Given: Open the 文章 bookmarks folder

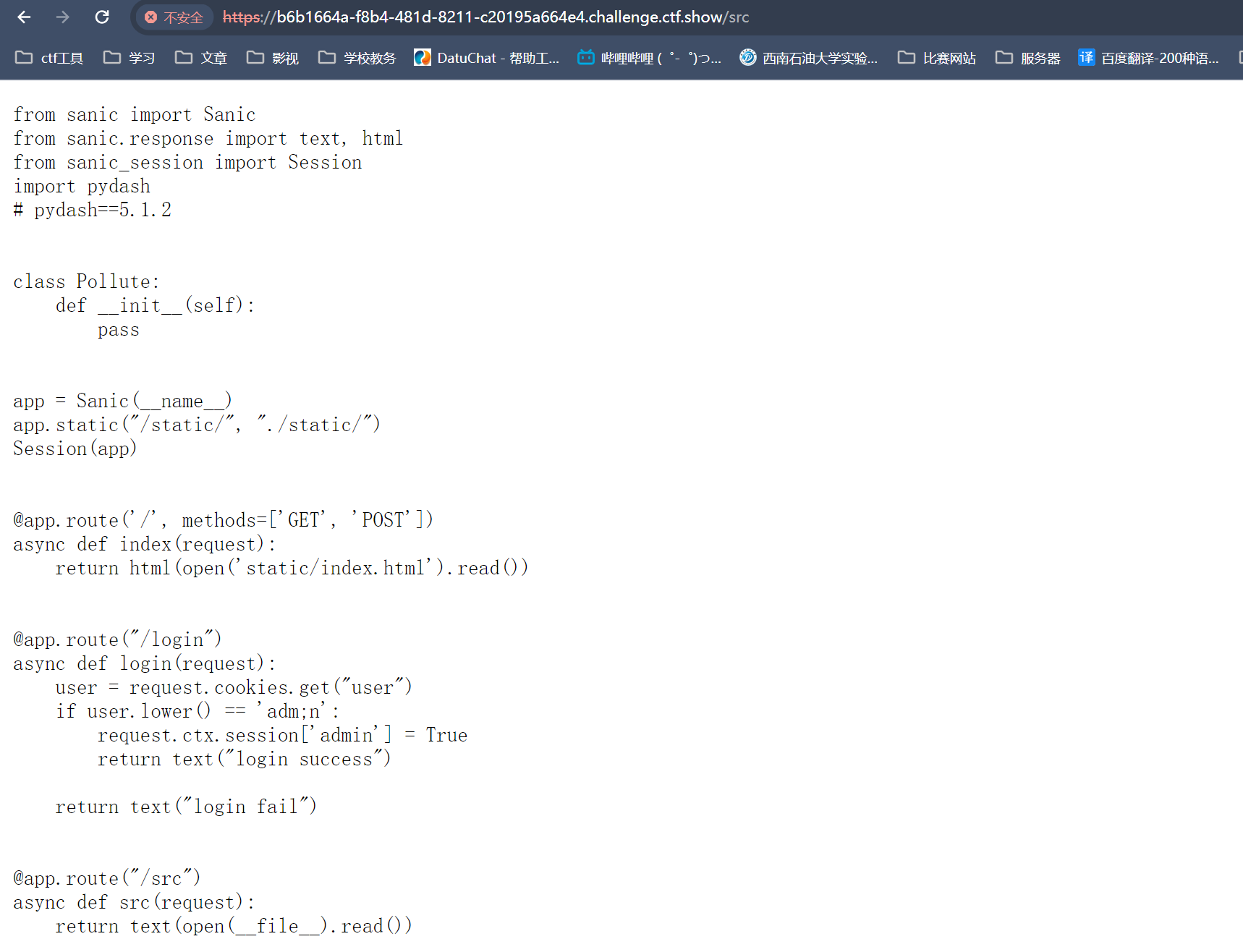Looking at the screenshot, I should coord(201,58).
